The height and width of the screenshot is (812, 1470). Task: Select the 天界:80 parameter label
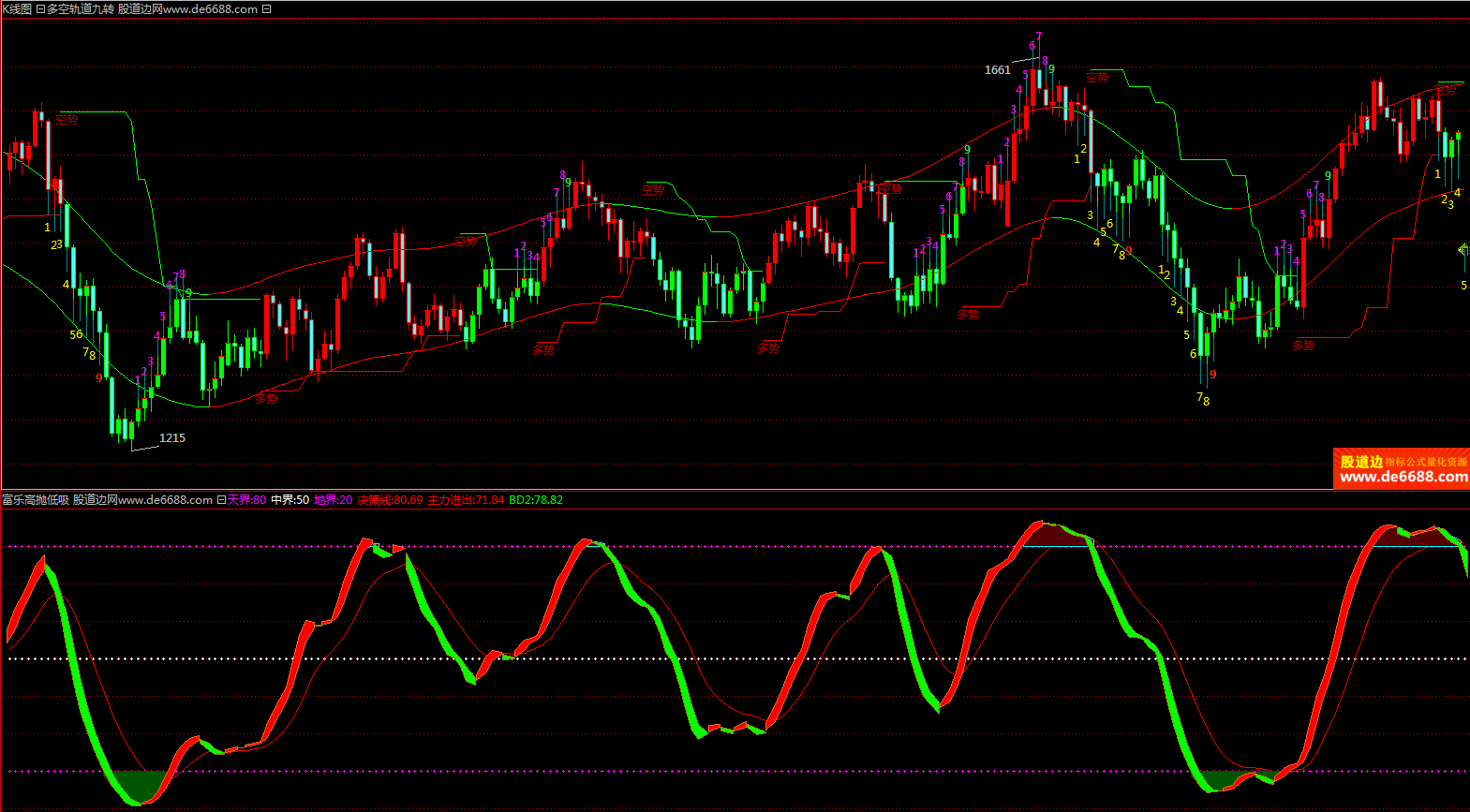247,500
